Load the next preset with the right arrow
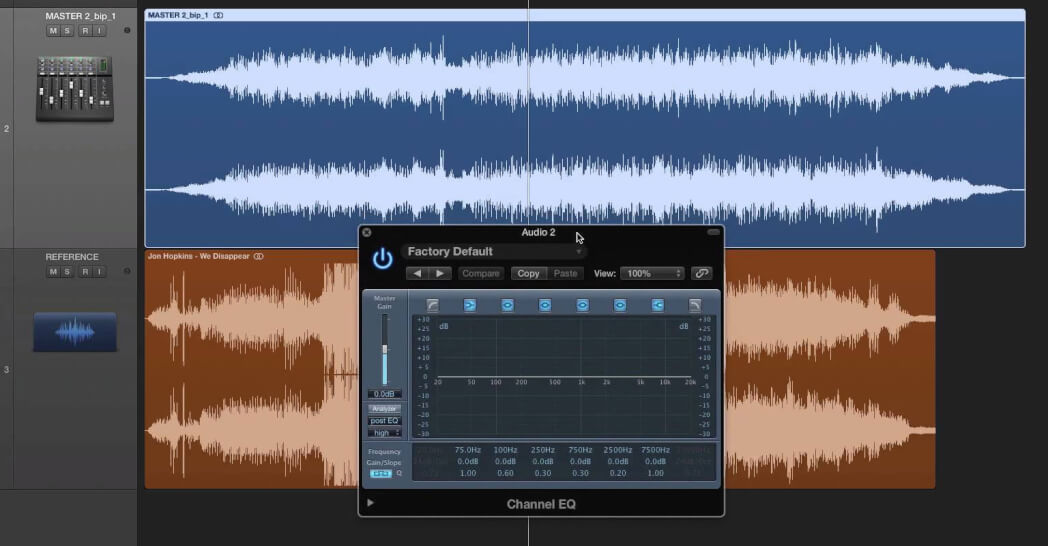 click(440, 273)
